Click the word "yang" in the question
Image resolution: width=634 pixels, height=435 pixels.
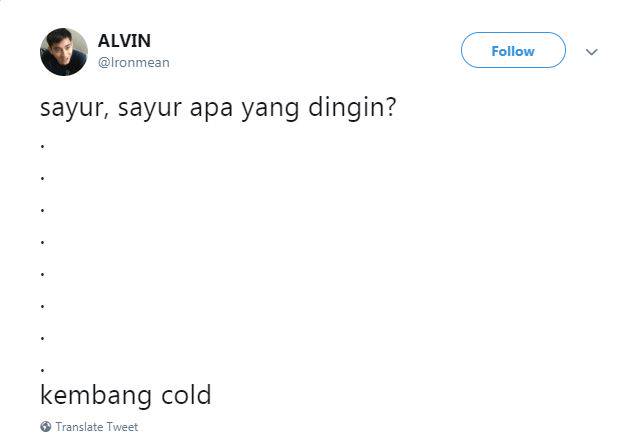(270, 109)
